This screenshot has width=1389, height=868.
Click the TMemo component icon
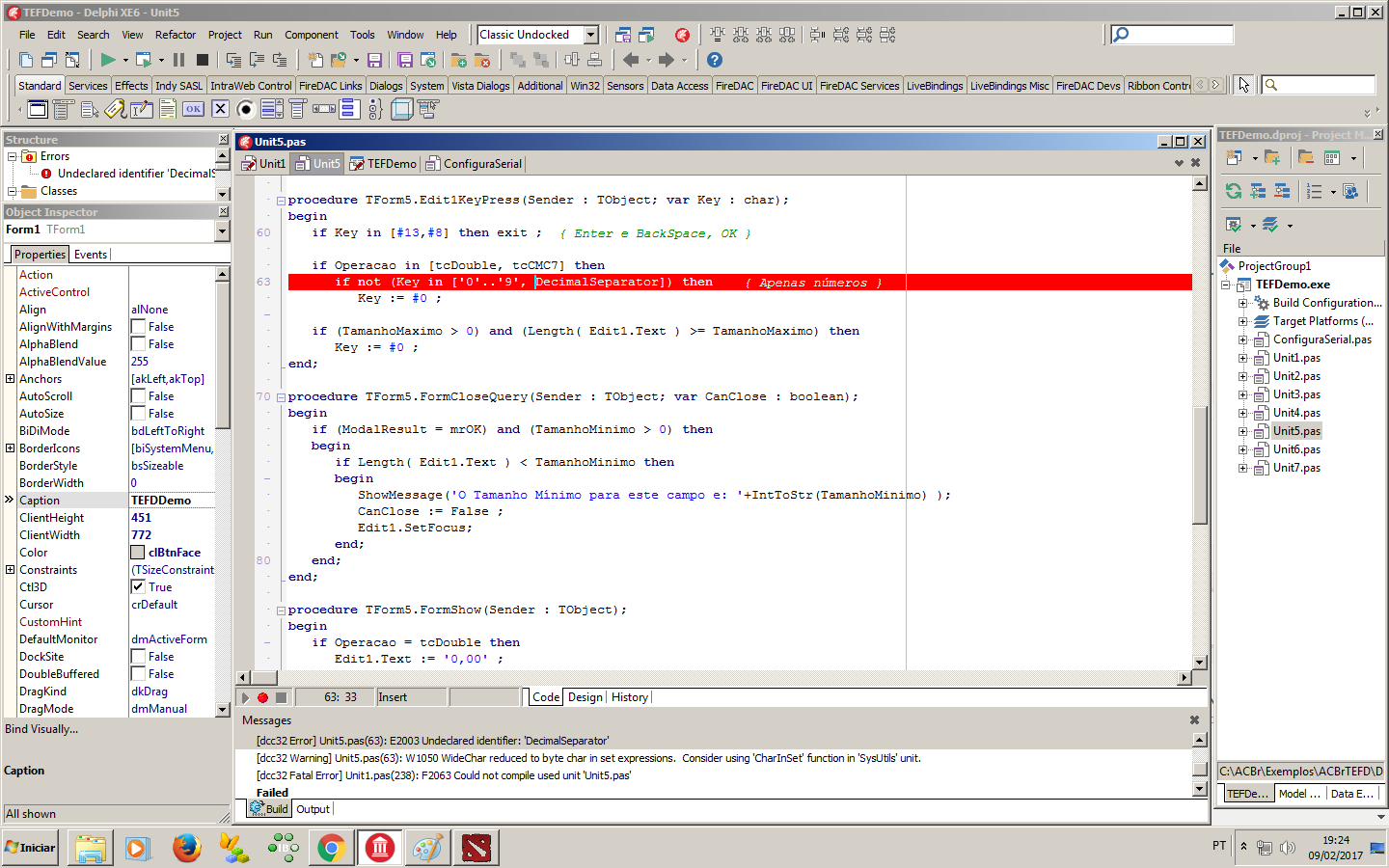[168, 109]
